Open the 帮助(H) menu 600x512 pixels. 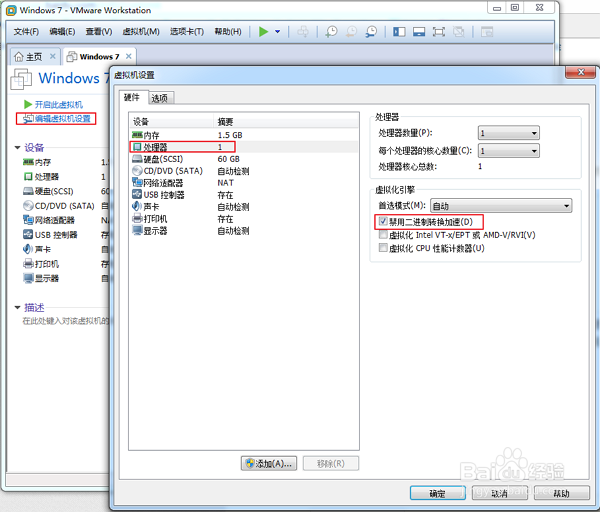(228, 32)
